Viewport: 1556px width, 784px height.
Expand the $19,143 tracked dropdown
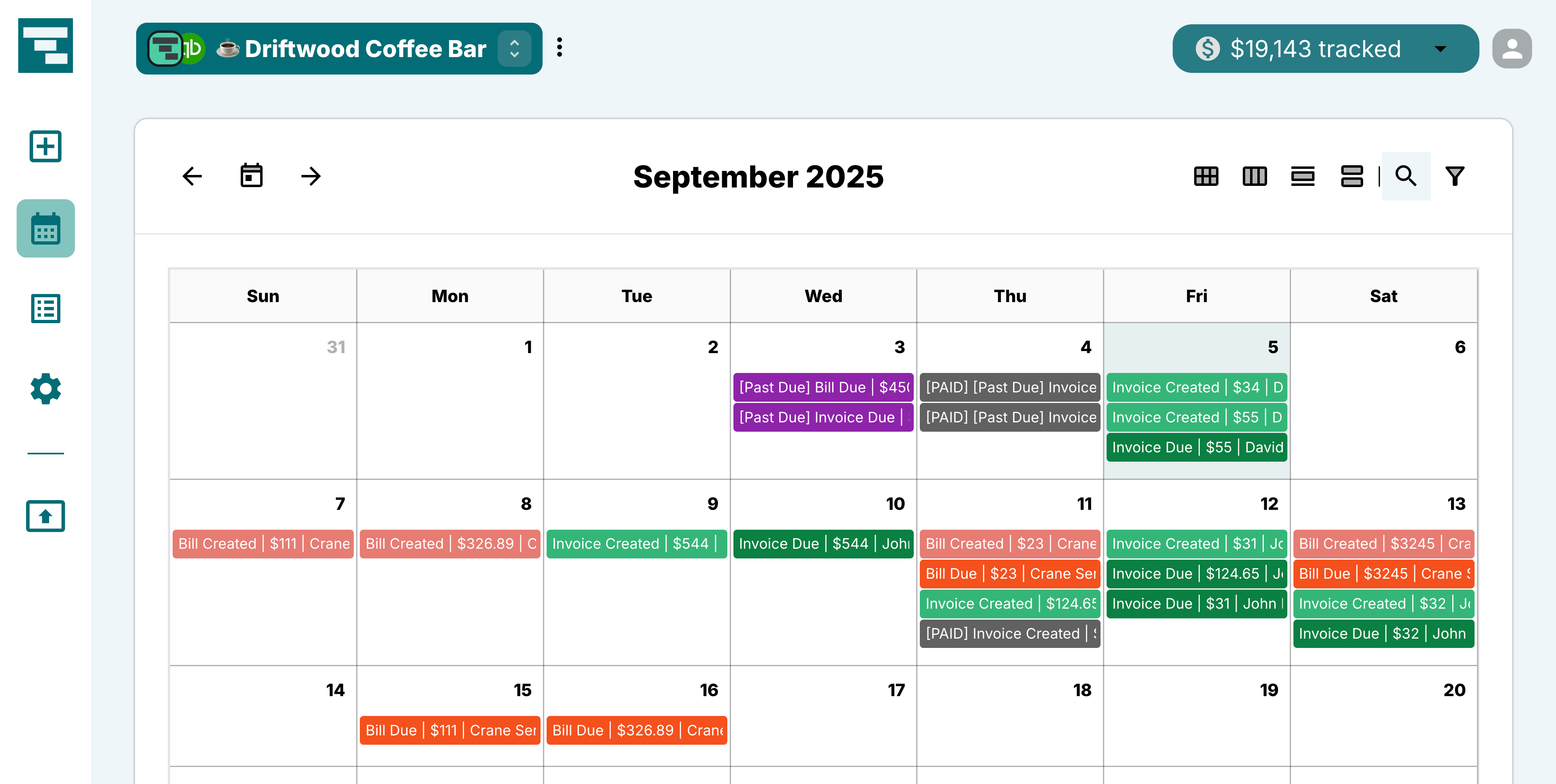tap(1440, 49)
